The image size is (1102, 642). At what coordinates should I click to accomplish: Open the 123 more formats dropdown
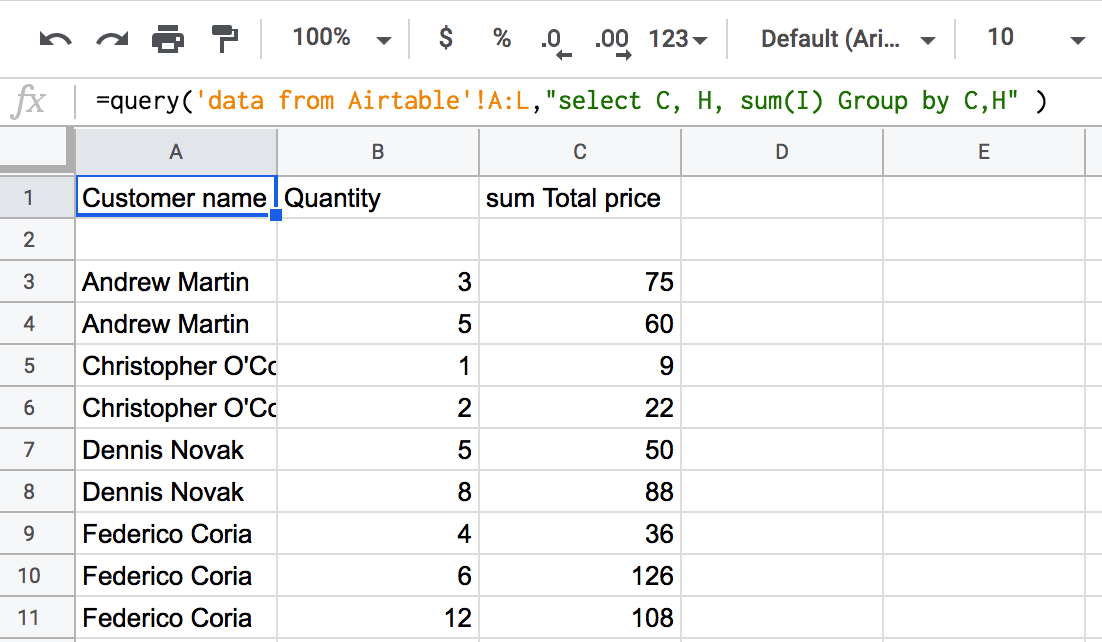click(x=678, y=39)
